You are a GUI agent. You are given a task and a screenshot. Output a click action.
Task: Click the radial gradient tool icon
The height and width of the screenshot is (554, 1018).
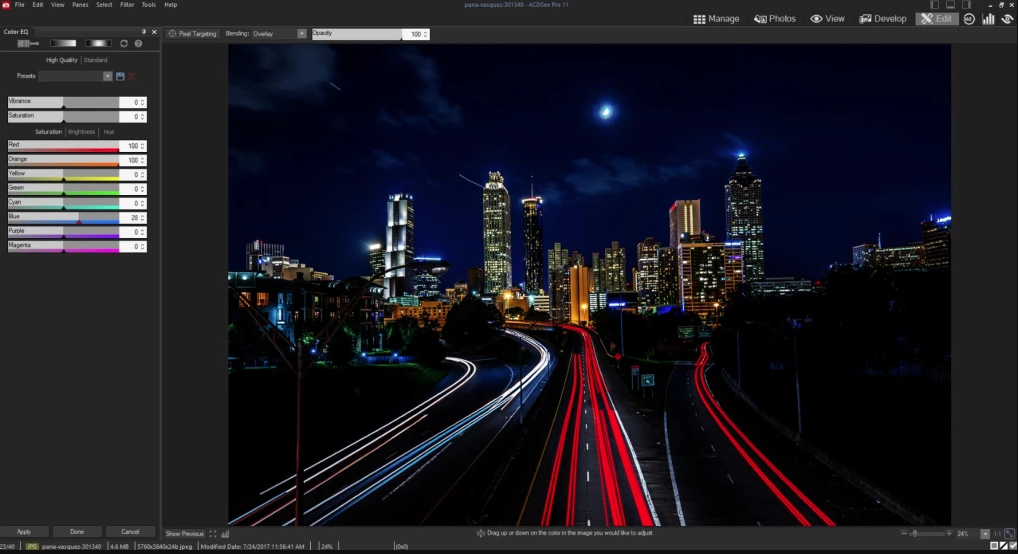click(x=98, y=44)
